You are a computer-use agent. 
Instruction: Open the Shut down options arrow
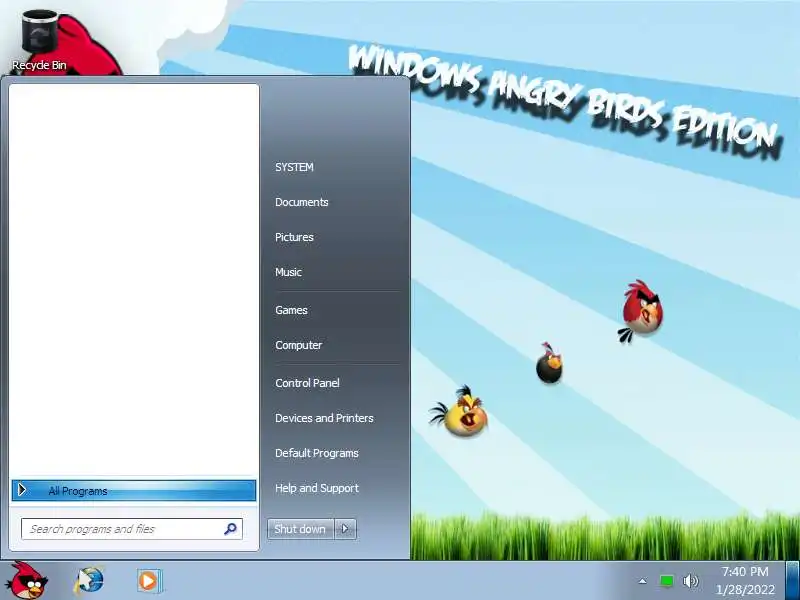coord(345,529)
